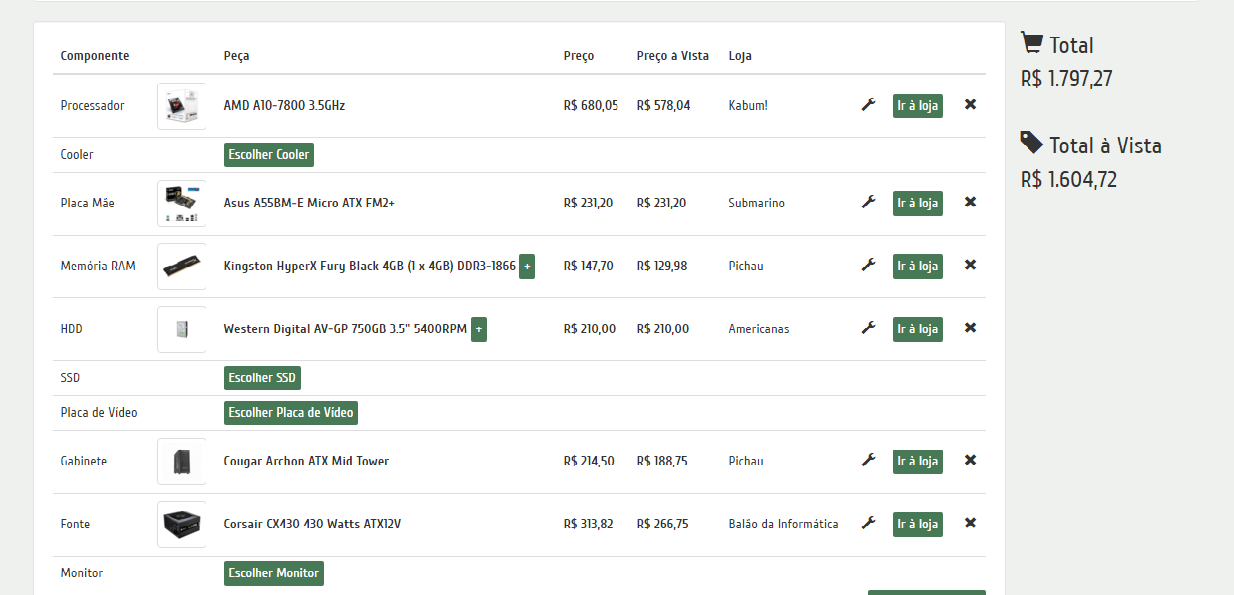1234x595 pixels.
Task: Click the Submarino store name
Action: [x=757, y=203]
